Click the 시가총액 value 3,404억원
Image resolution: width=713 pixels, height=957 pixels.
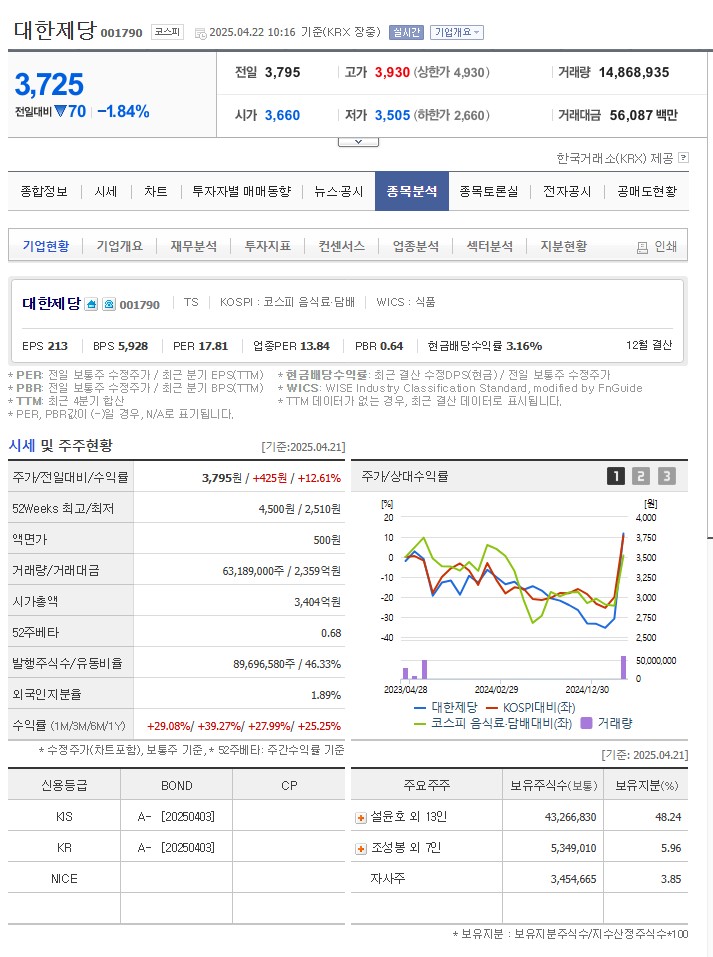tap(317, 602)
